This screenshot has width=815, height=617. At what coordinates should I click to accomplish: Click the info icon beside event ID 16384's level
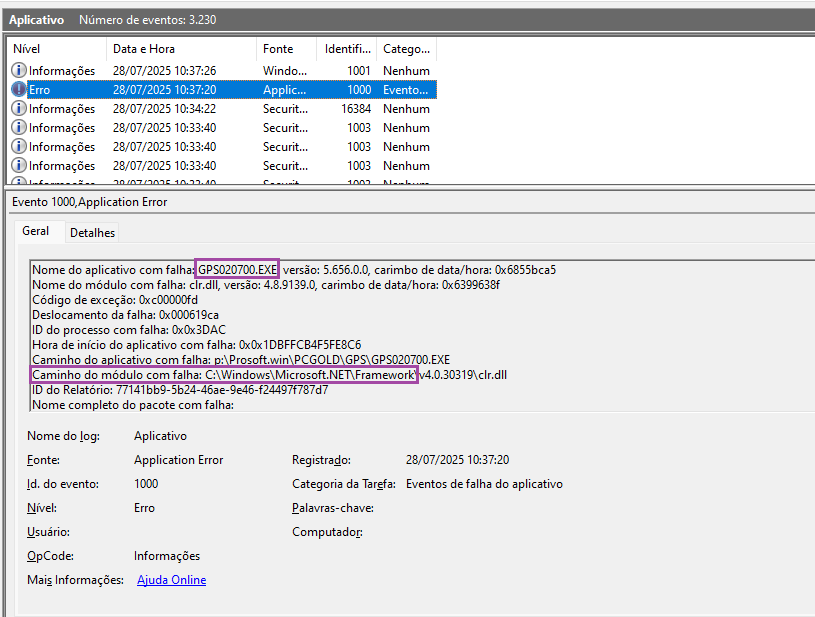pyautogui.click(x=19, y=109)
